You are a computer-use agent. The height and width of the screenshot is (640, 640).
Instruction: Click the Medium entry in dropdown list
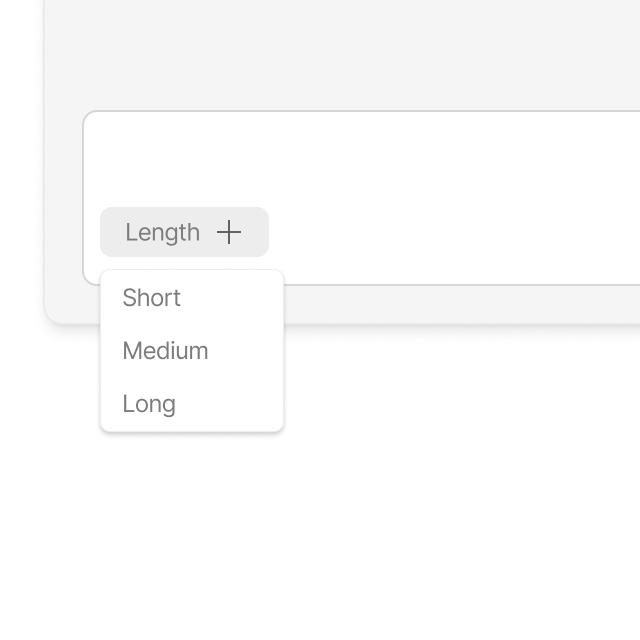coord(165,351)
